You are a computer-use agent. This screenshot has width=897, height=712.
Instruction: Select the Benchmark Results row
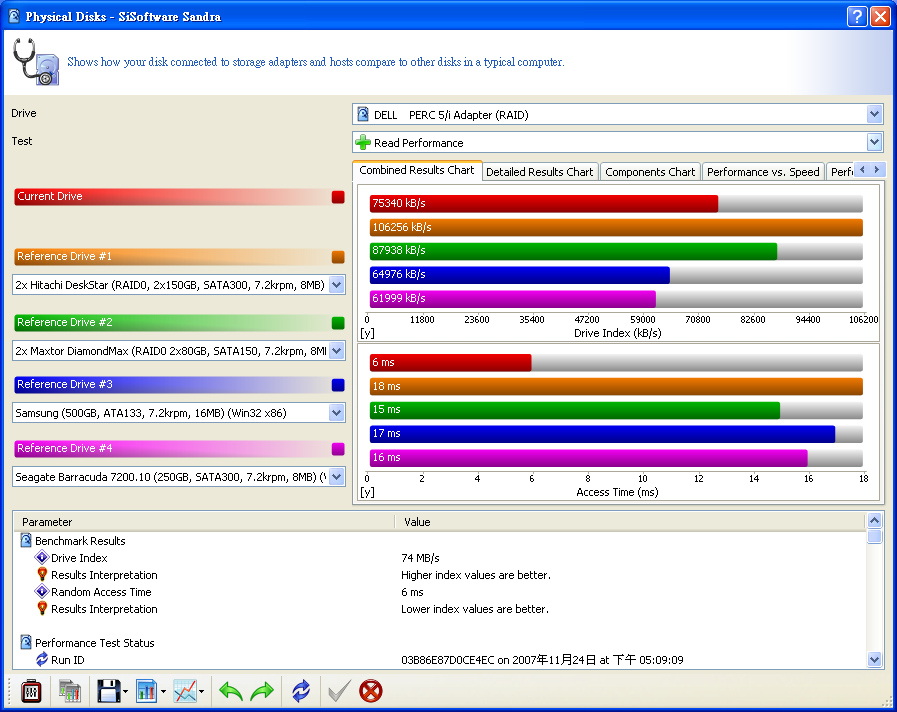pyautogui.click(x=439, y=540)
